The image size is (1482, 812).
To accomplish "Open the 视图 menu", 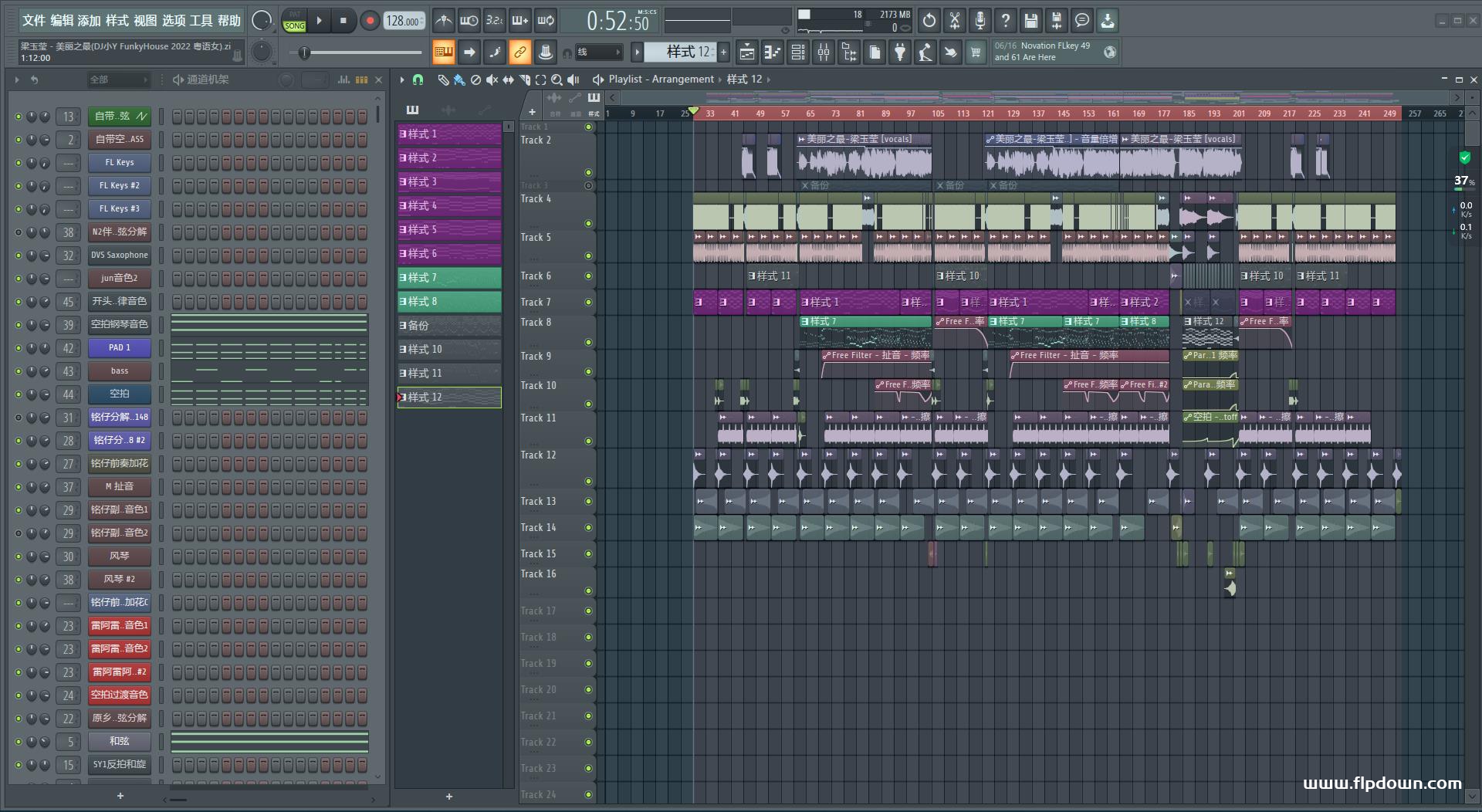I will (x=145, y=21).
